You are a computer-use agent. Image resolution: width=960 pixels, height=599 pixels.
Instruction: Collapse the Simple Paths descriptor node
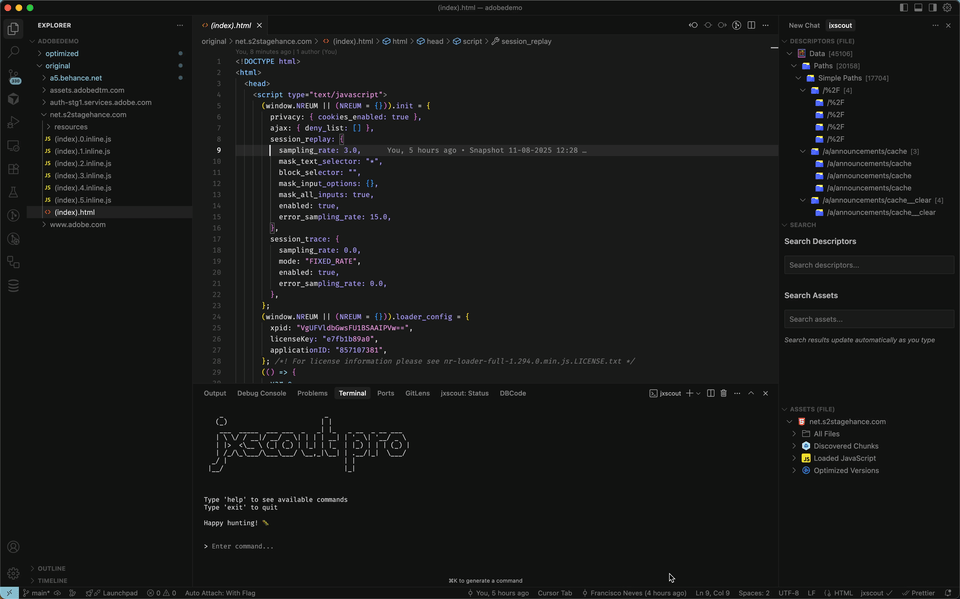[798, 78]
